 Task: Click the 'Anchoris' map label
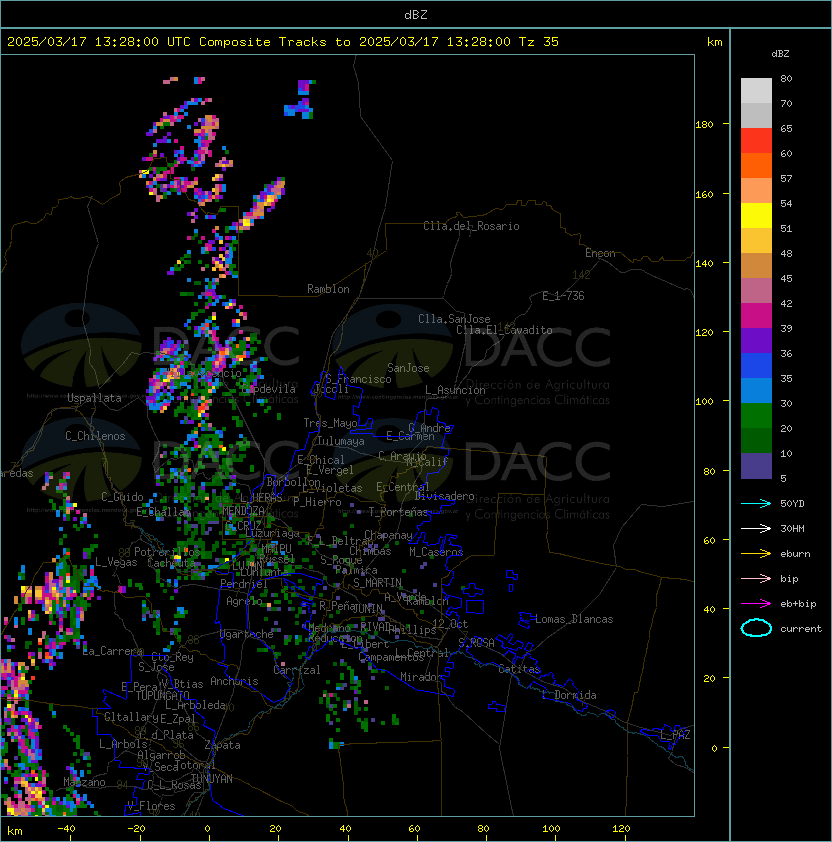pos(234,681)
